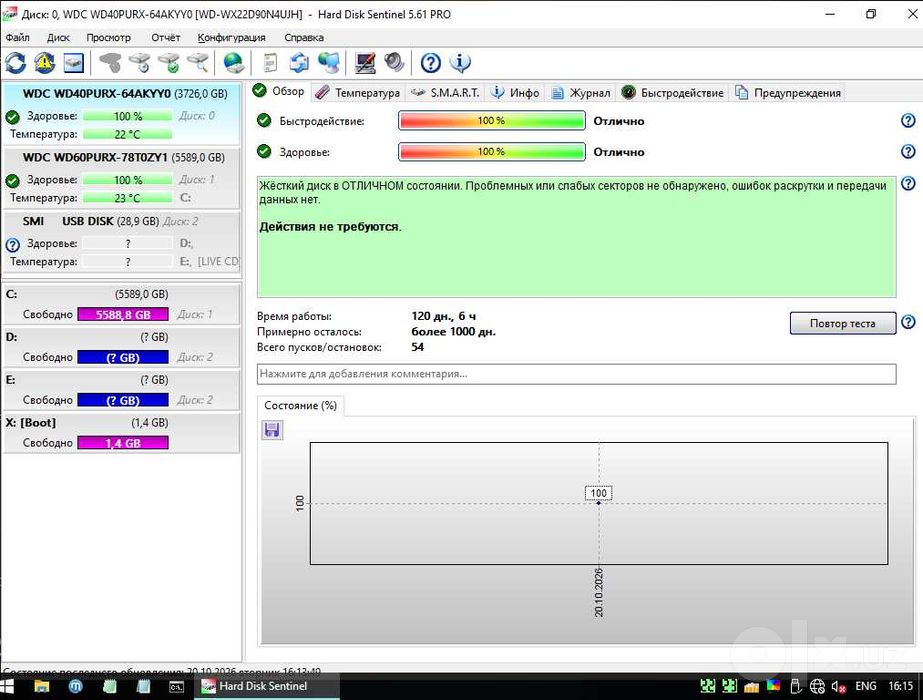Viewport: 923px width, 700px height.
Task: Click the help icon next to green status text
Action: click(x=908, y=183)
